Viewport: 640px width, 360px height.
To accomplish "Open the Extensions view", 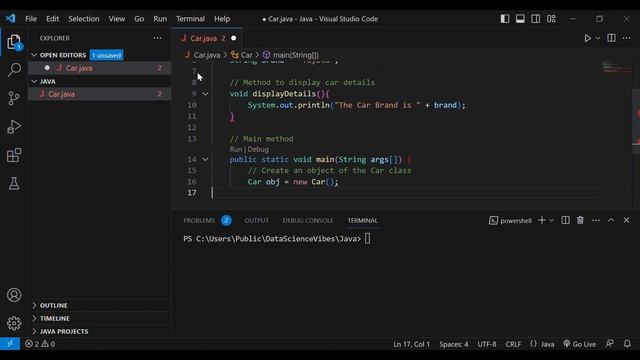I will click(14, 155).
